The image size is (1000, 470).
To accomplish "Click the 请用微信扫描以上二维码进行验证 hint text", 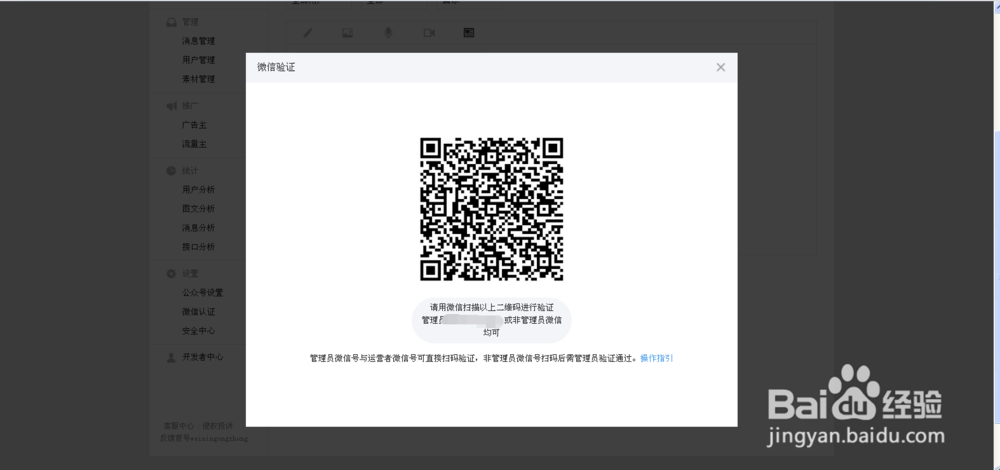I will tap(491, 307).
